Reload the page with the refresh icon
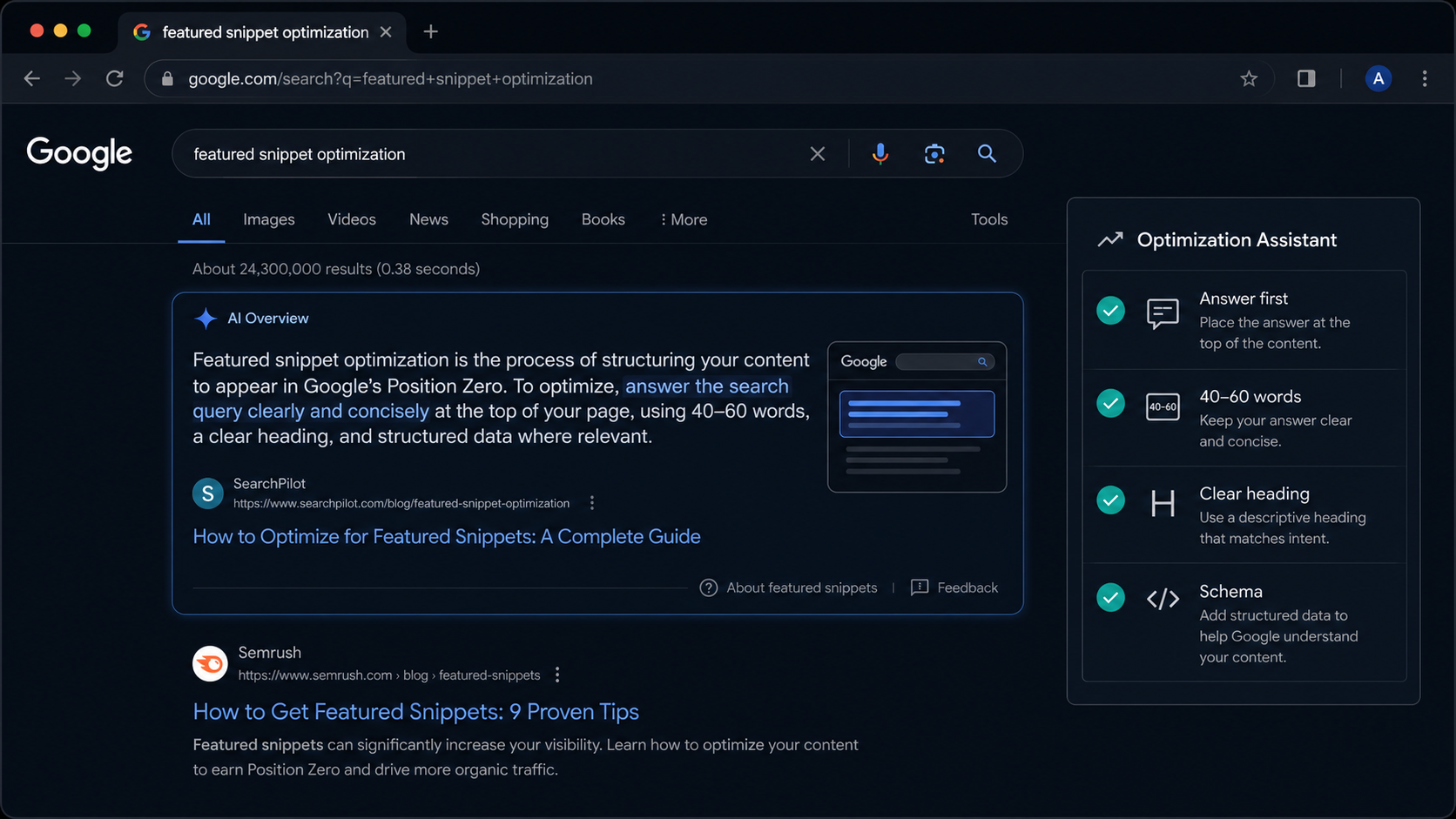Viewport: 1456px width, 819px height. click(x=115, y=78)
